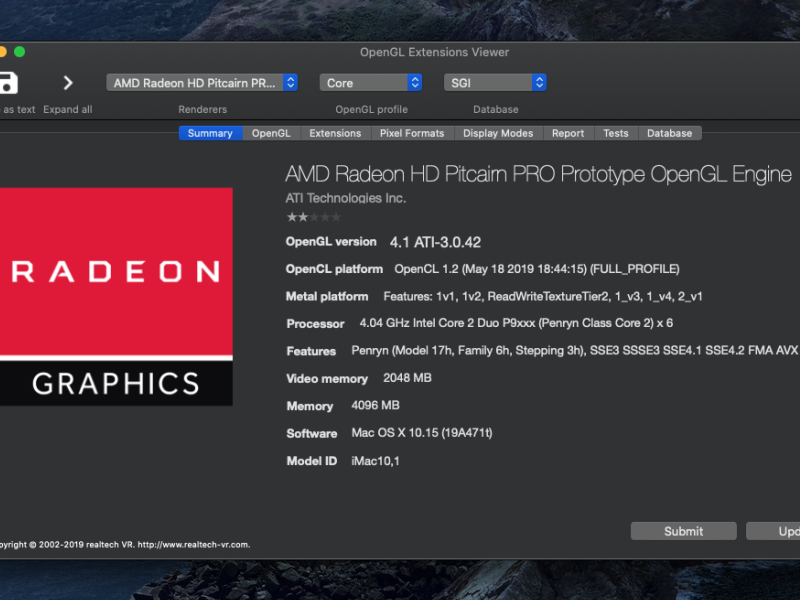
Task: Open the Pixel Formats tab
Action: point(412,133)
